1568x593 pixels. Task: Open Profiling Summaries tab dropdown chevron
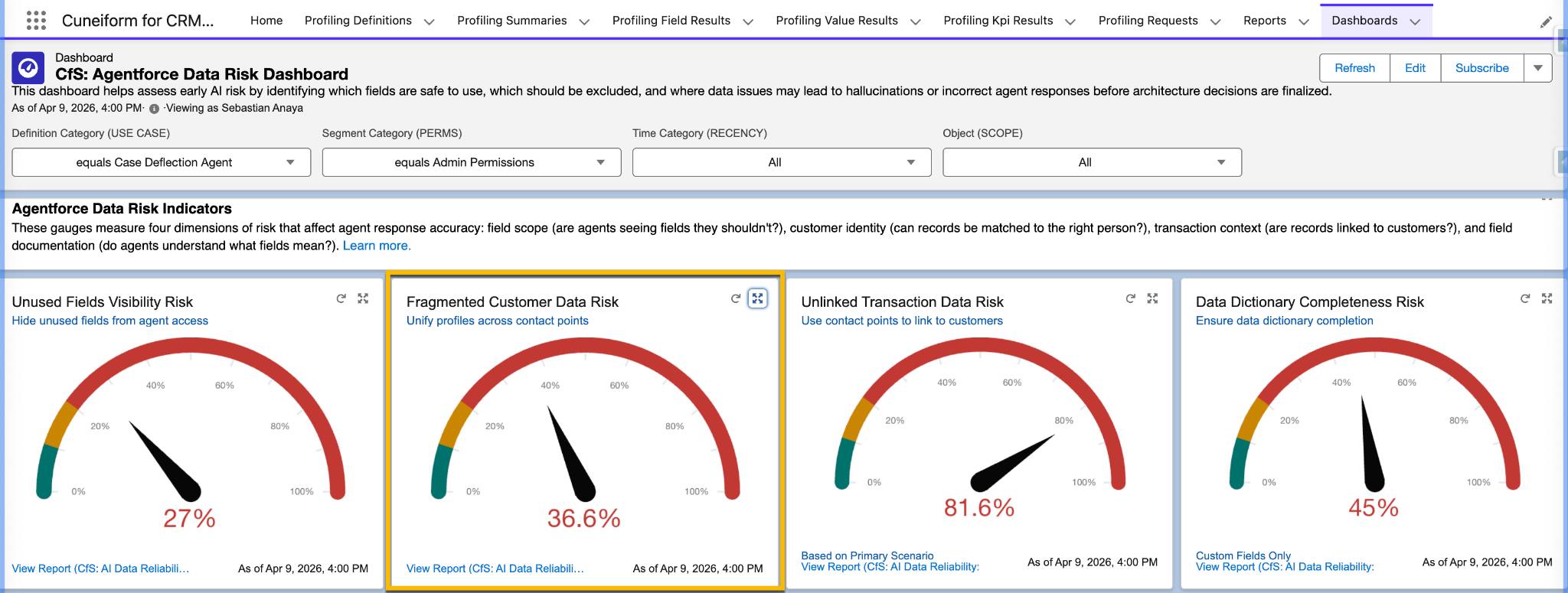click(584, 21)
